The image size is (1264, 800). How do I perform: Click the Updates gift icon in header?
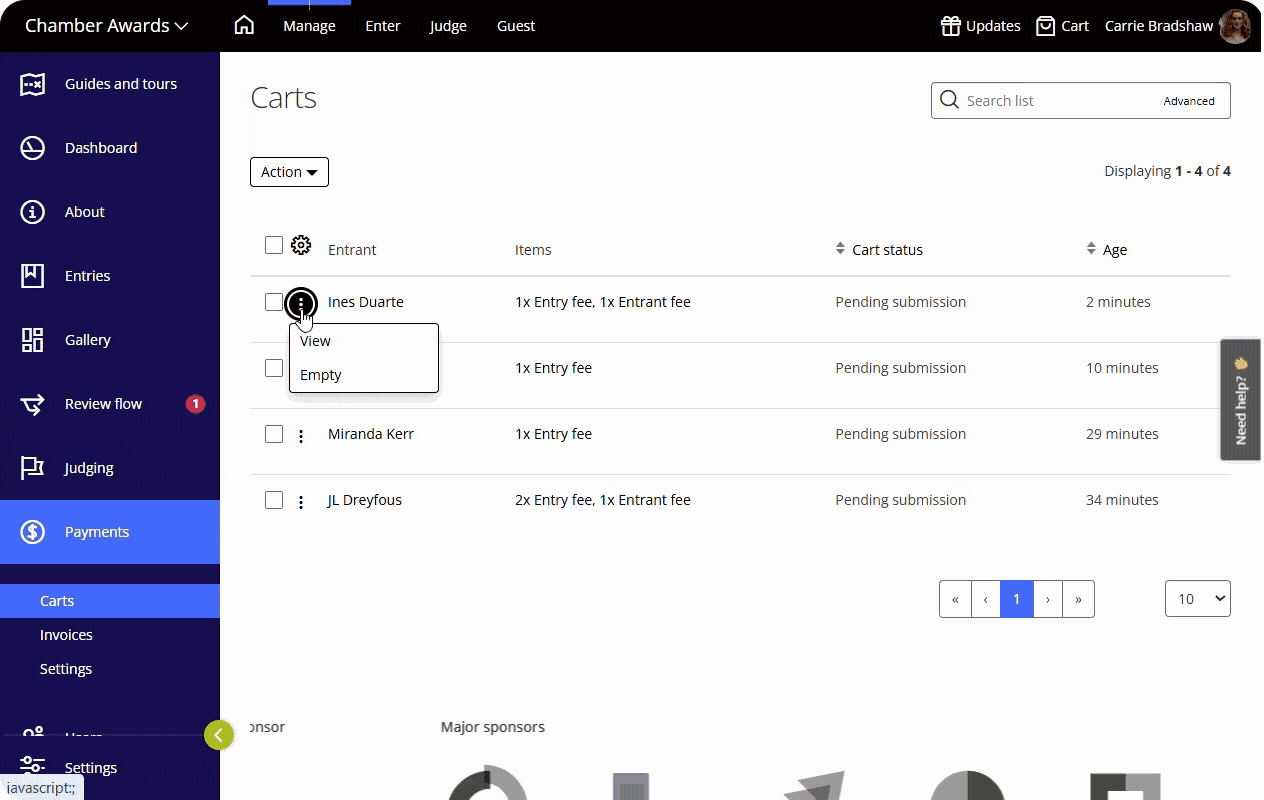(x=951, y=25)
